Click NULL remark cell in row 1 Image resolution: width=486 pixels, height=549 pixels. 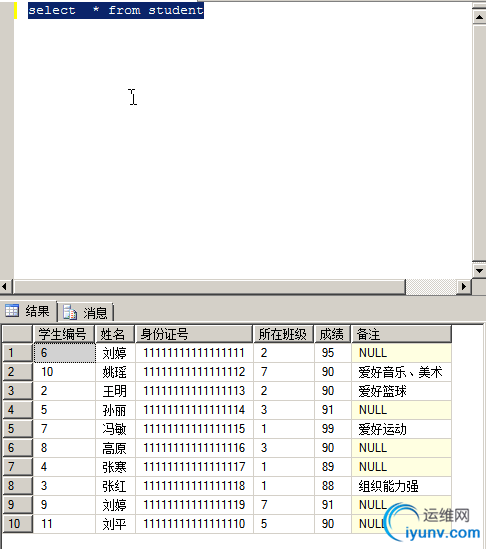401,353
